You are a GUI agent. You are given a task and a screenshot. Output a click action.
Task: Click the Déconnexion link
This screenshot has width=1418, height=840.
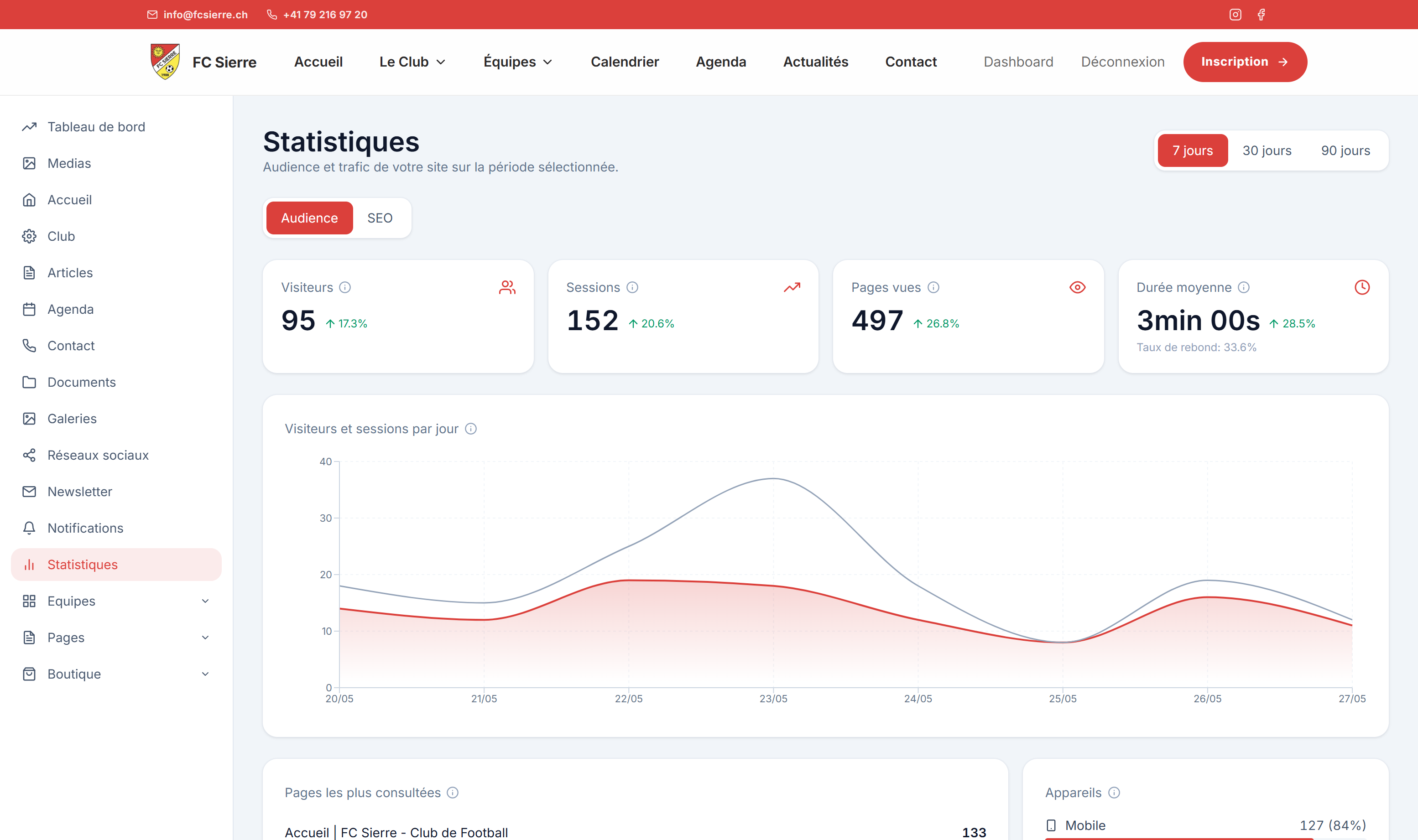[1122, 62]
